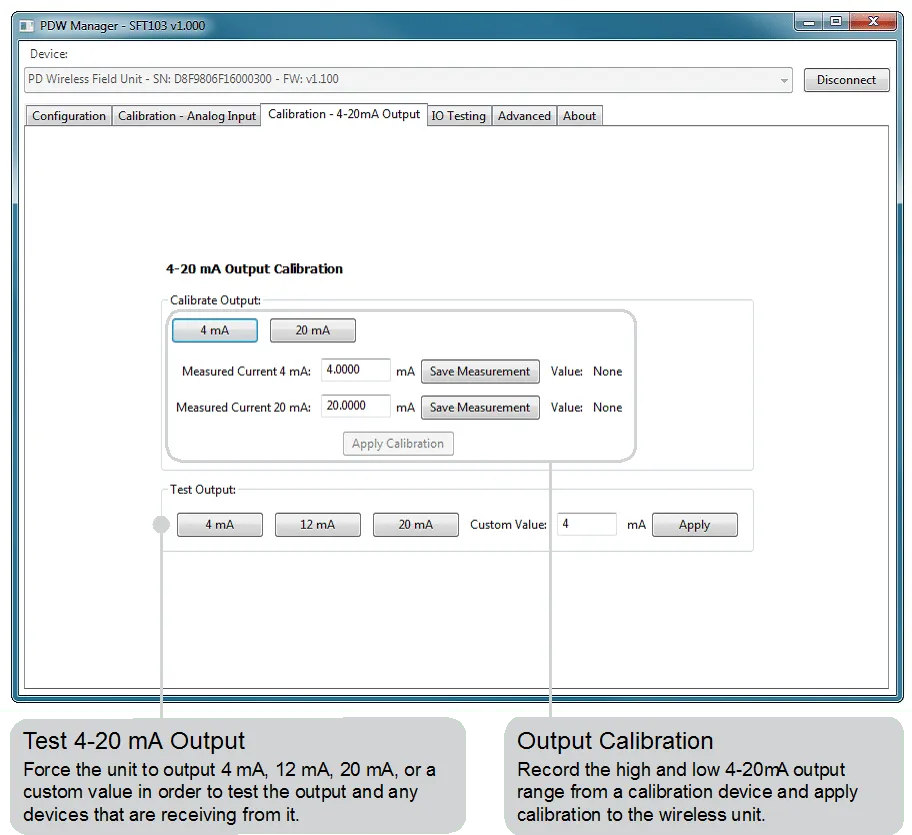This screenshot has height=835, width=912.
Task: Focus the Measured Current 4 mA field
Action: coord(355,370)
